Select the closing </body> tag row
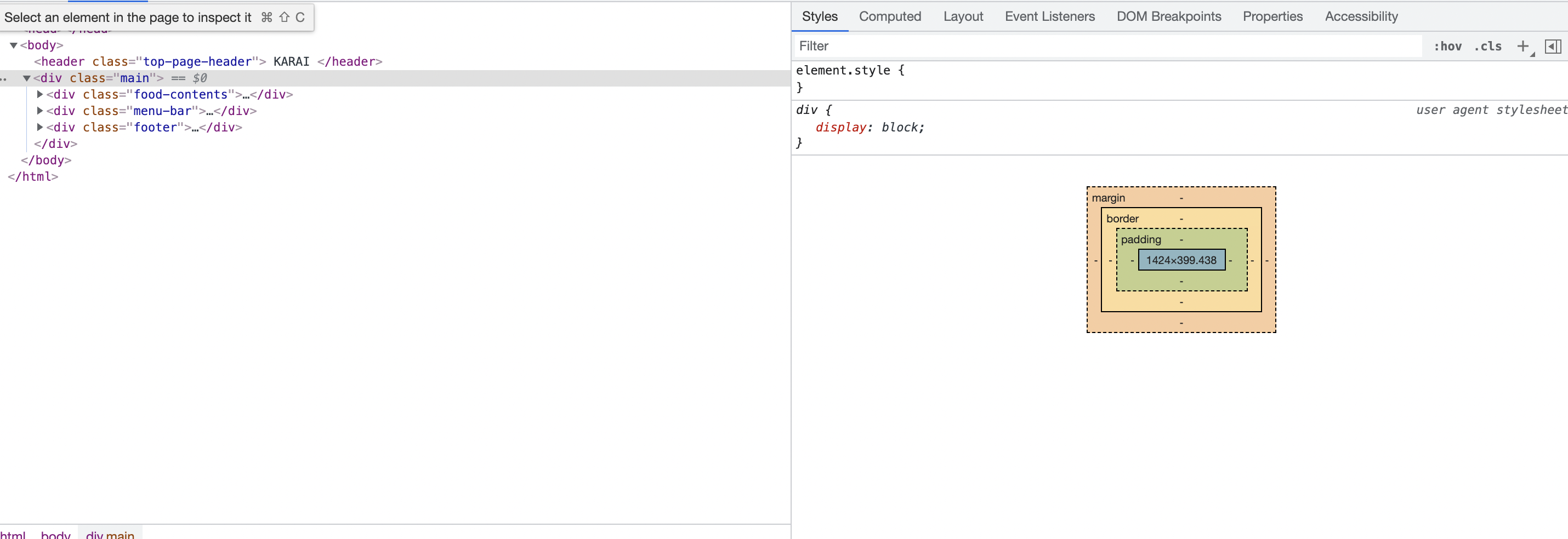Image resolution: width=1568 pixels, height=539 pixels. point(46,160)
